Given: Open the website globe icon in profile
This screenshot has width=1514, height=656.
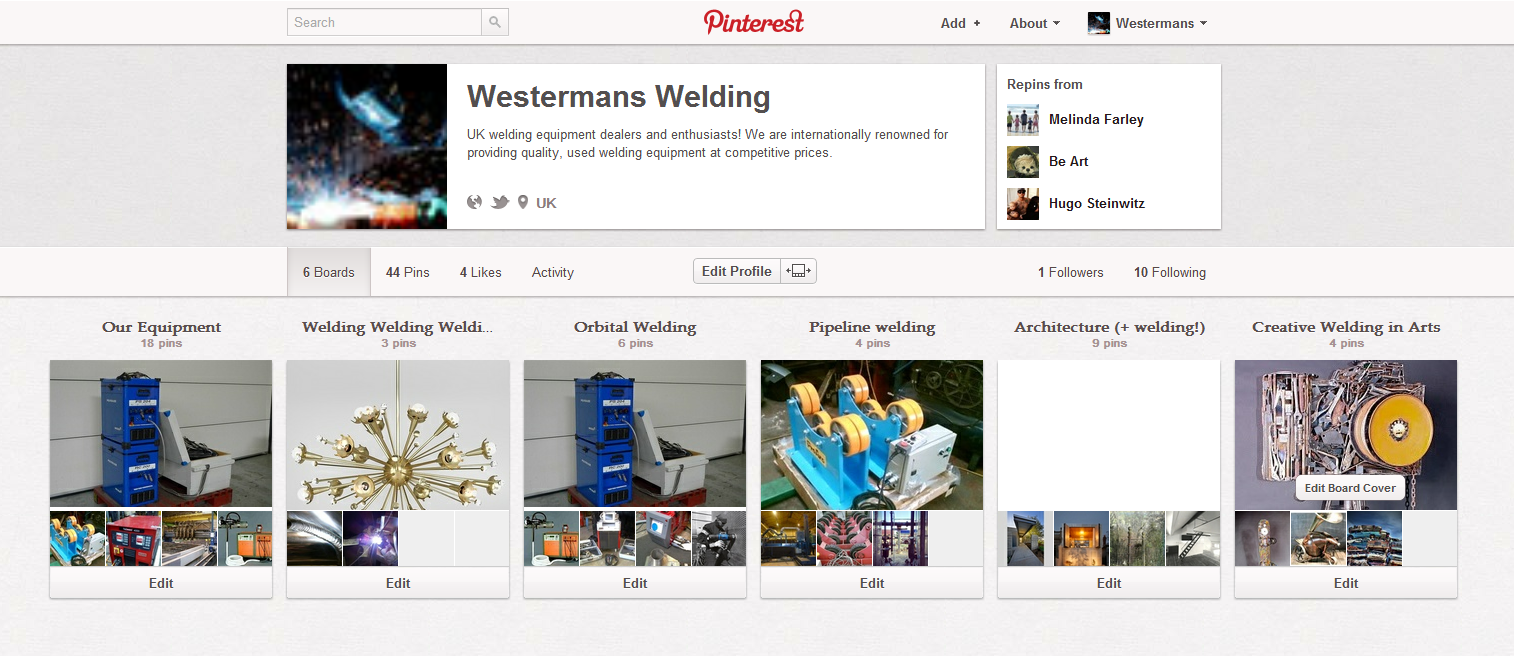Looking at the screenshot, I should (x=475, y=202).
